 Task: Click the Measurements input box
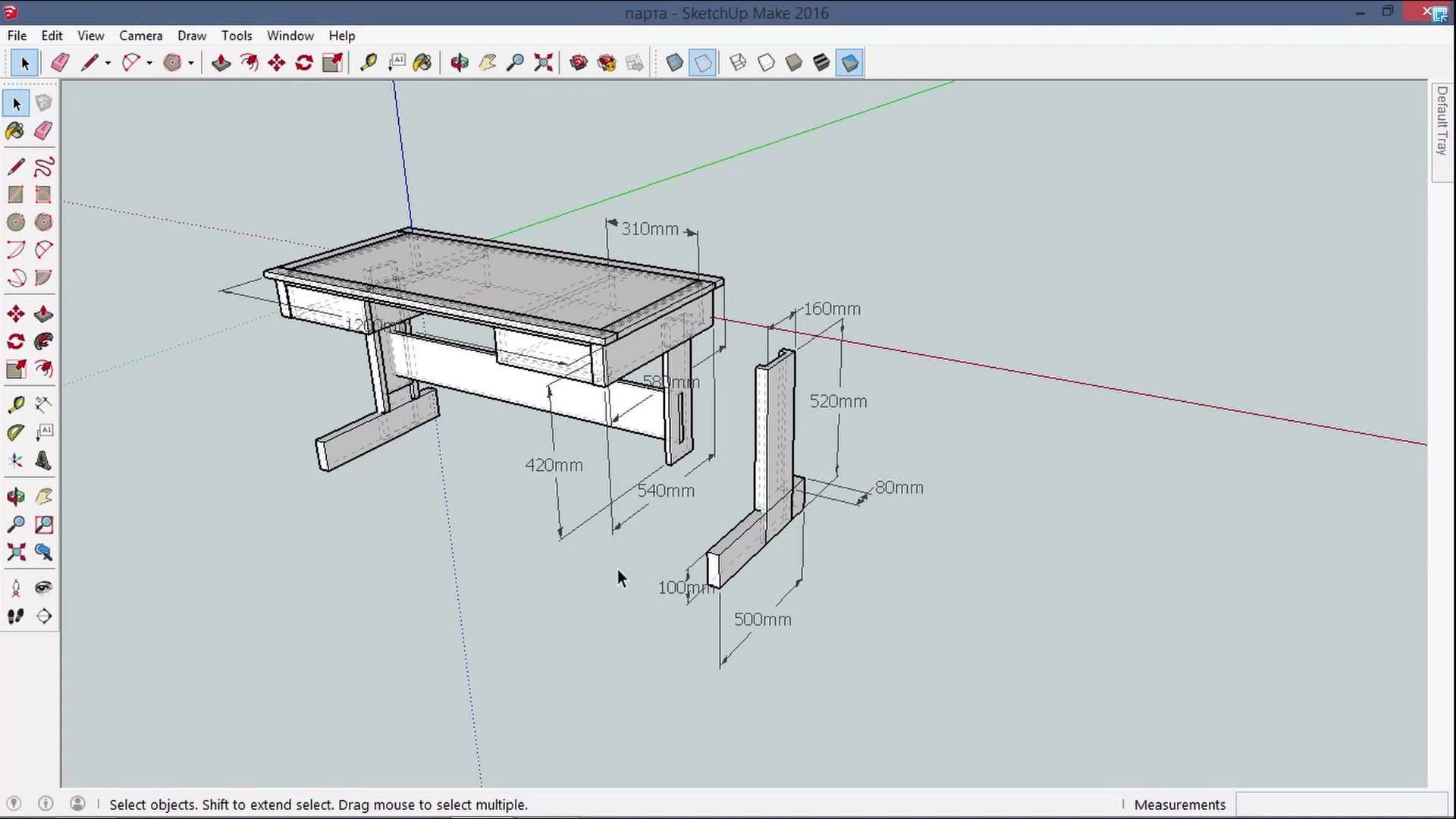[1341, 805]
